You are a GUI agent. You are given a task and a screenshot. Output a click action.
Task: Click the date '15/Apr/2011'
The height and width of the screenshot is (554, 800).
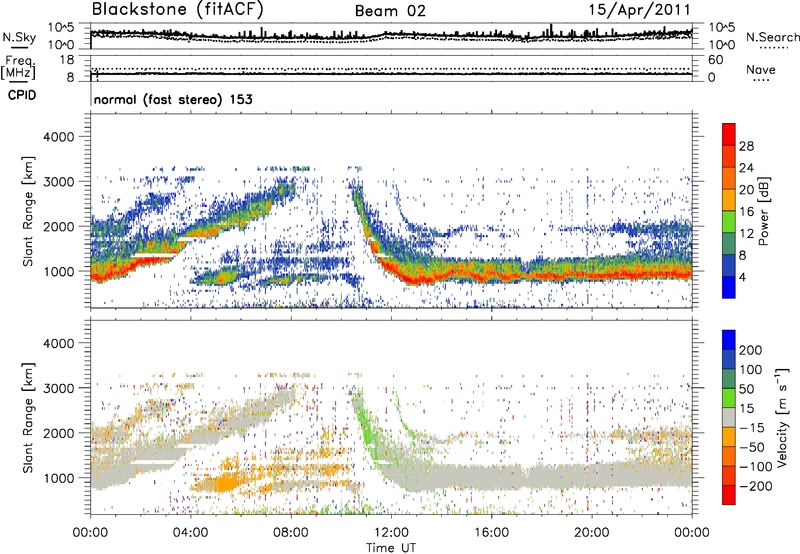pos(639,10)
